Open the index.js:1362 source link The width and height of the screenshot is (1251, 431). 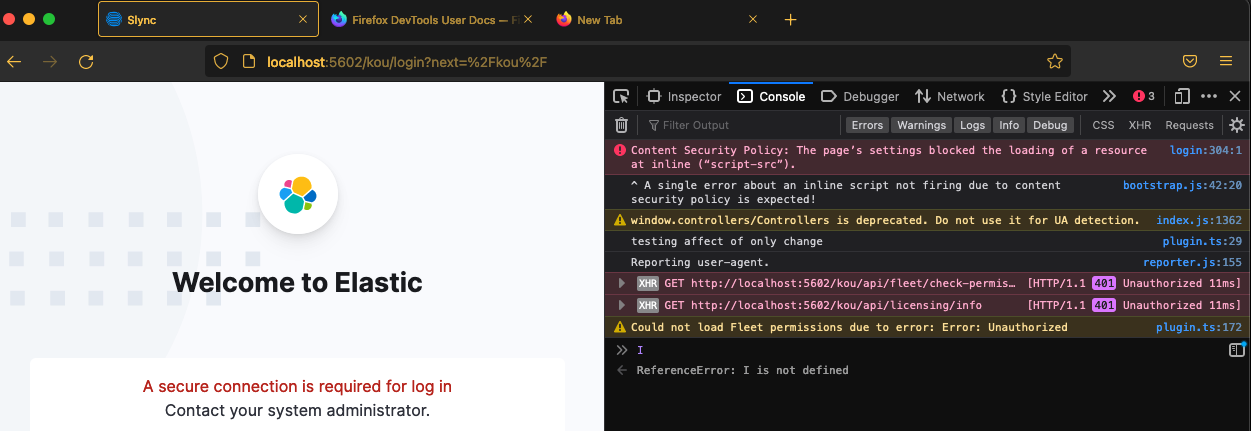pos(1200,220)
